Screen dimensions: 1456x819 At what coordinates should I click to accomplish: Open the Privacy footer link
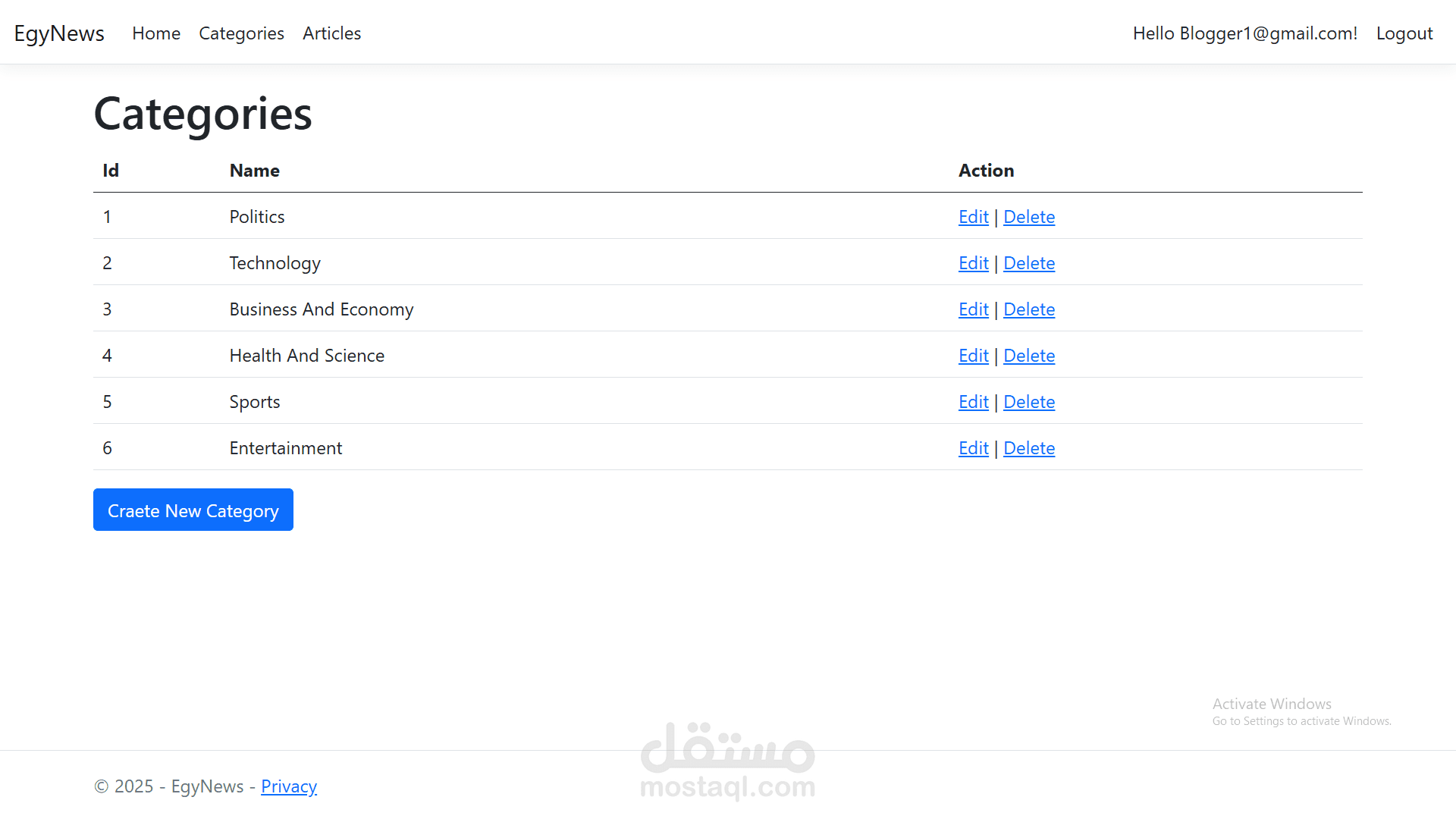(x=288, y=786)
